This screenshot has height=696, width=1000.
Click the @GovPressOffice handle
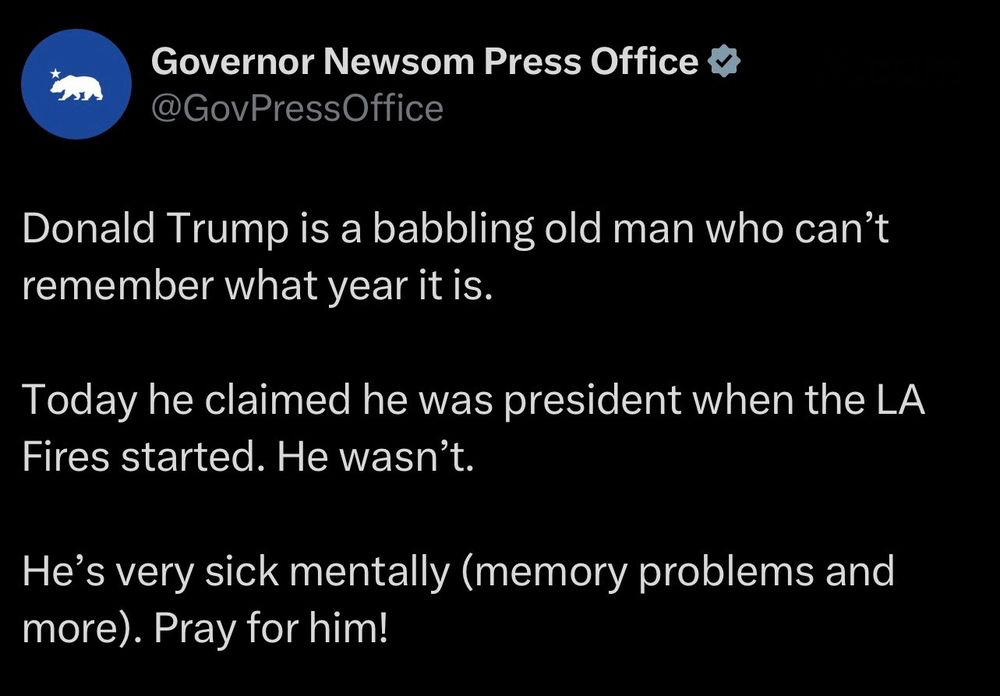click(296, 107)
